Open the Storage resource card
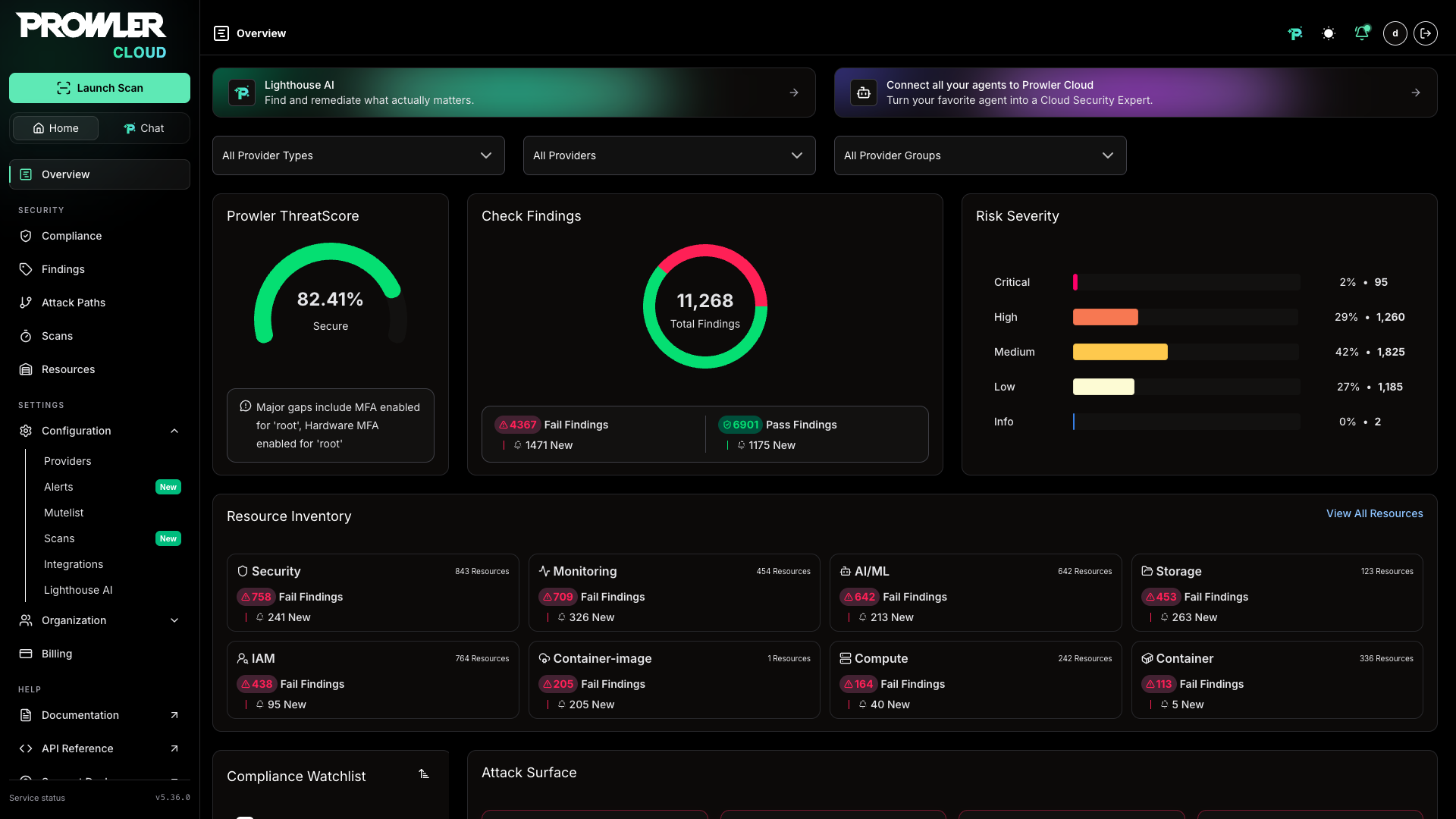The width and height of the screenshot is (1456, 819). [x=1277, y=593]
